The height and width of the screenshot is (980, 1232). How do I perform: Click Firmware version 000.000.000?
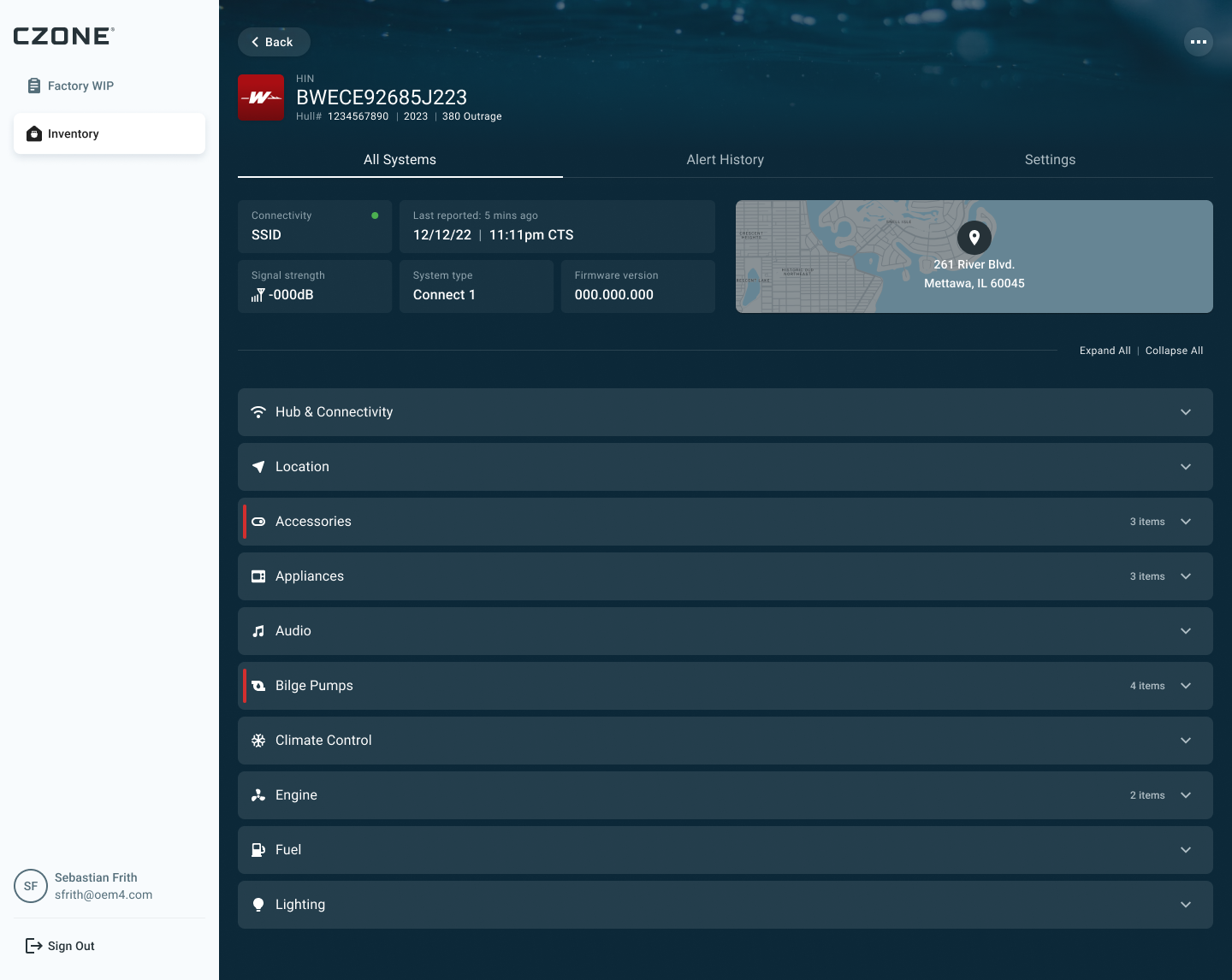(x=614, y=295)
